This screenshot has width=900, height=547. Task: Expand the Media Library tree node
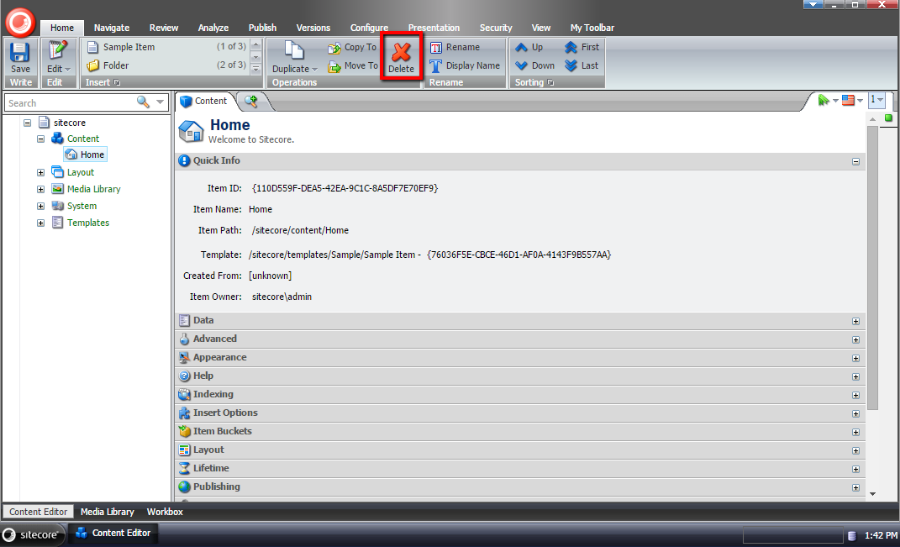click(x=41, y=189)
